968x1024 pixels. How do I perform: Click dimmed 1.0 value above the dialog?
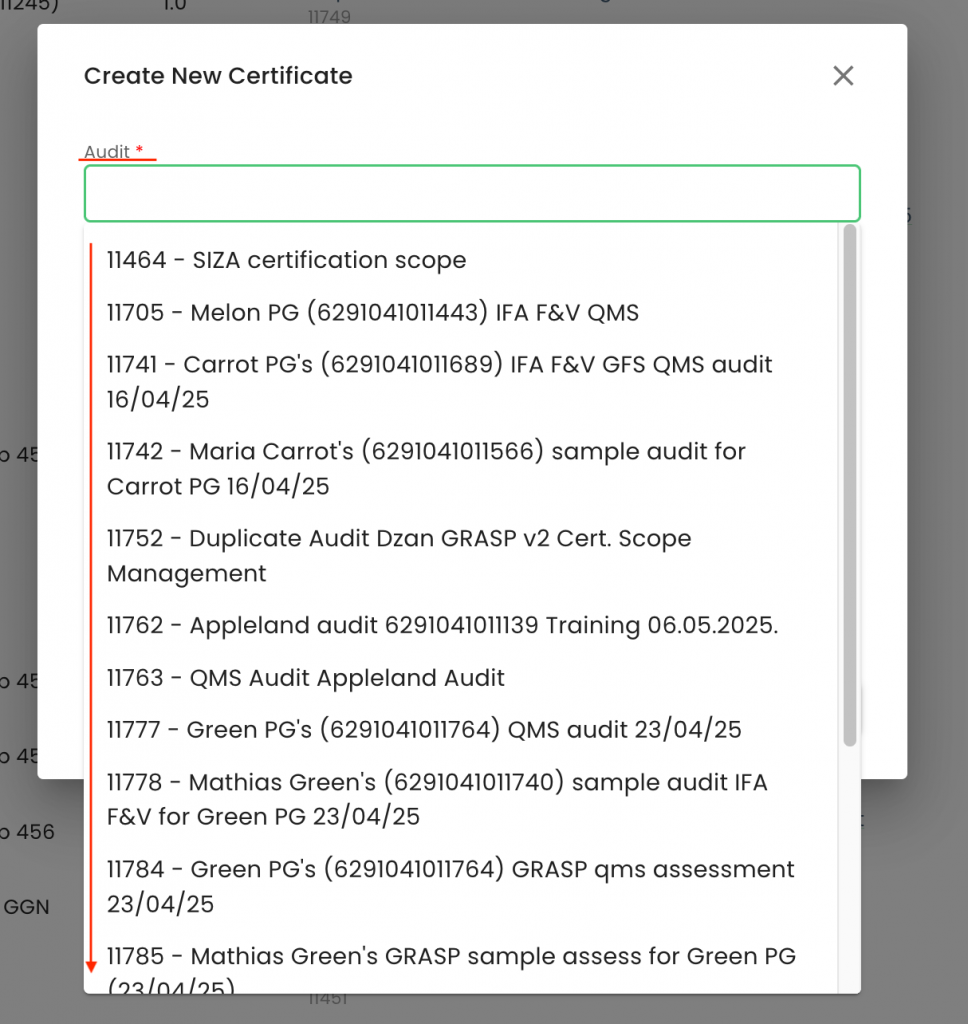174,6
